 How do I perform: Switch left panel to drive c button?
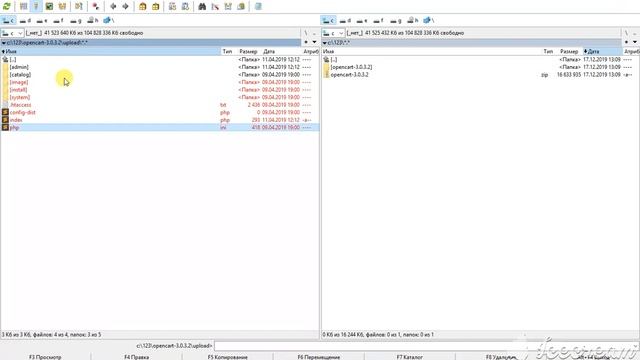[x=8, y=20]
